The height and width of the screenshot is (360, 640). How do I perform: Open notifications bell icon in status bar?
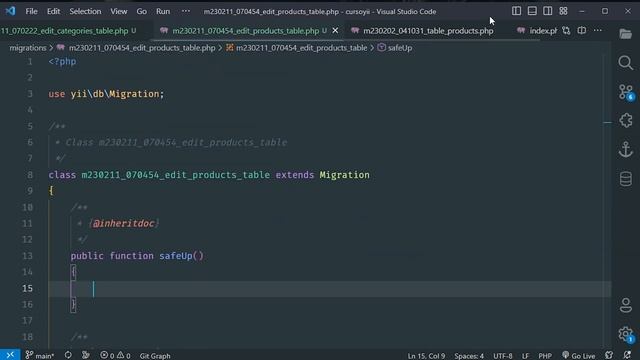coord(627,356)
